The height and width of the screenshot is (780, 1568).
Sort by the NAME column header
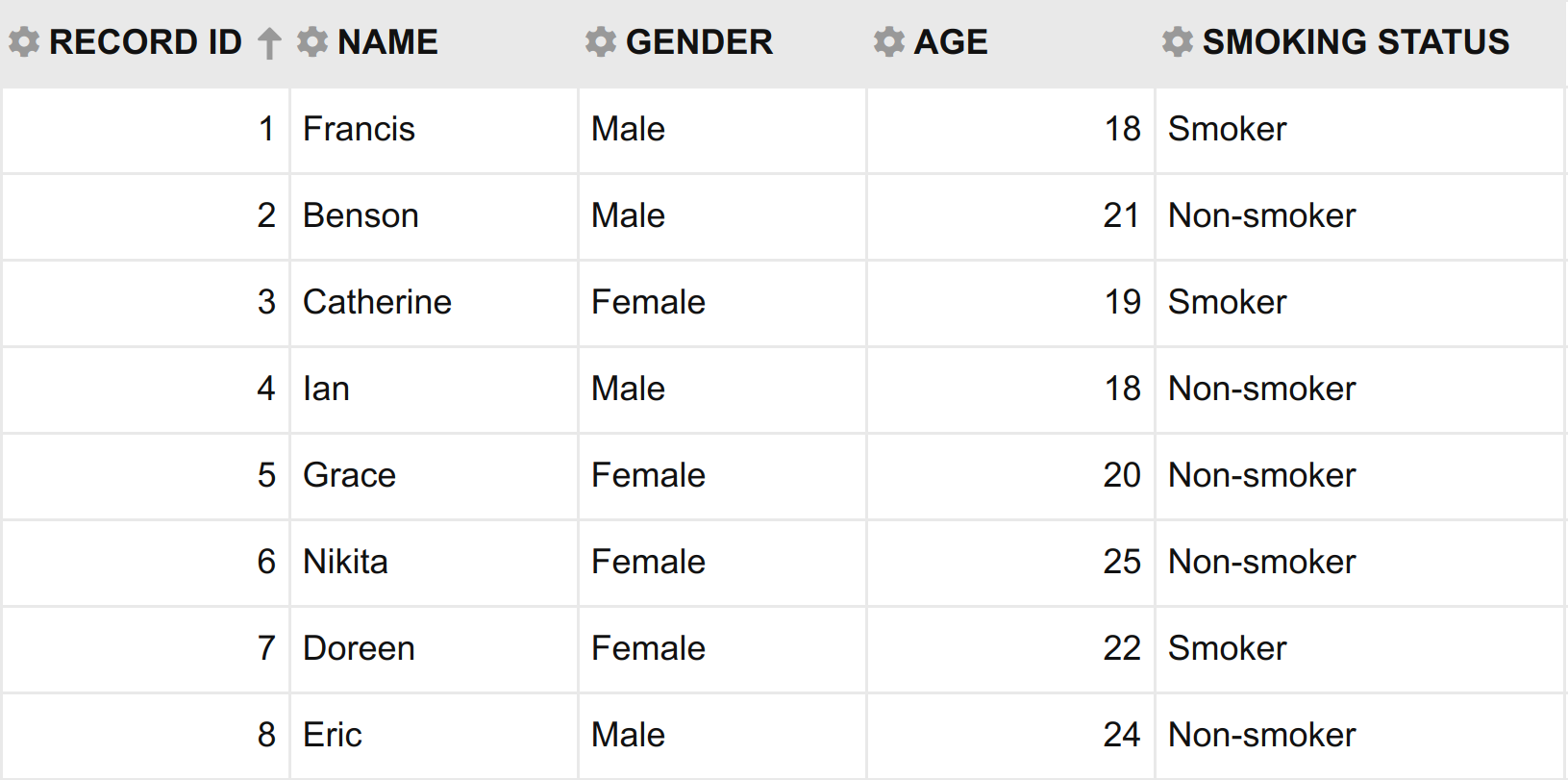387,42
